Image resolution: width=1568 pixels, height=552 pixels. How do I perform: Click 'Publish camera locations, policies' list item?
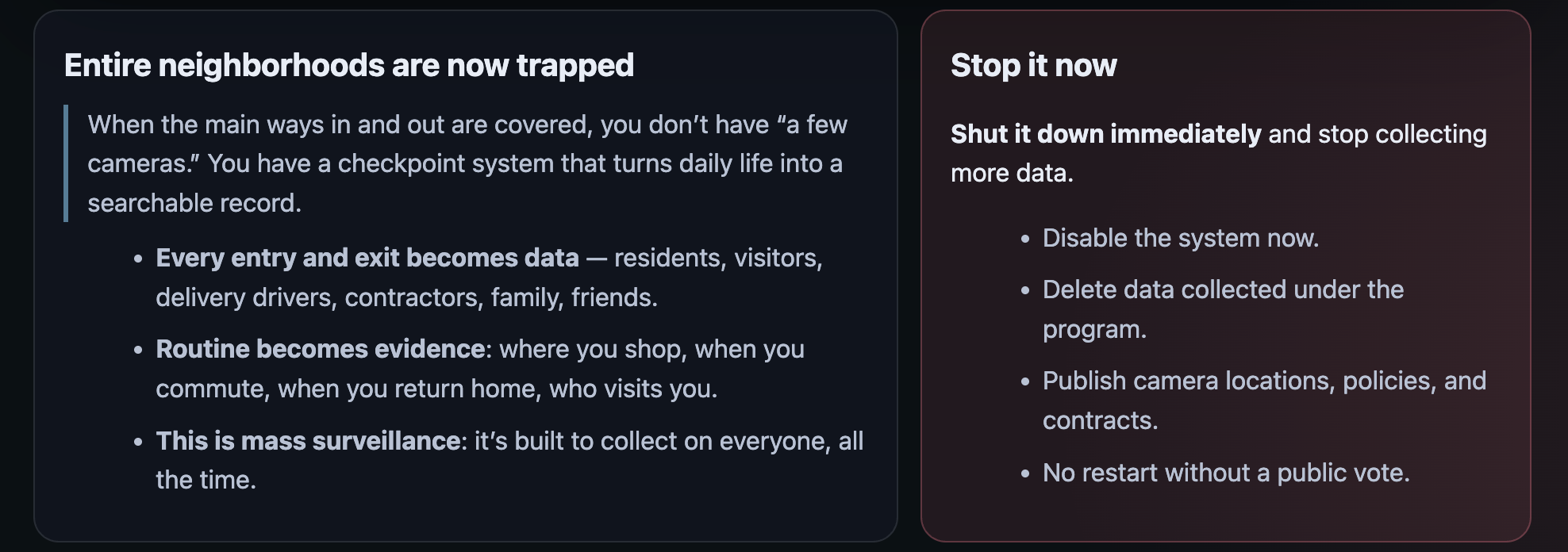tap(1263, 381)
